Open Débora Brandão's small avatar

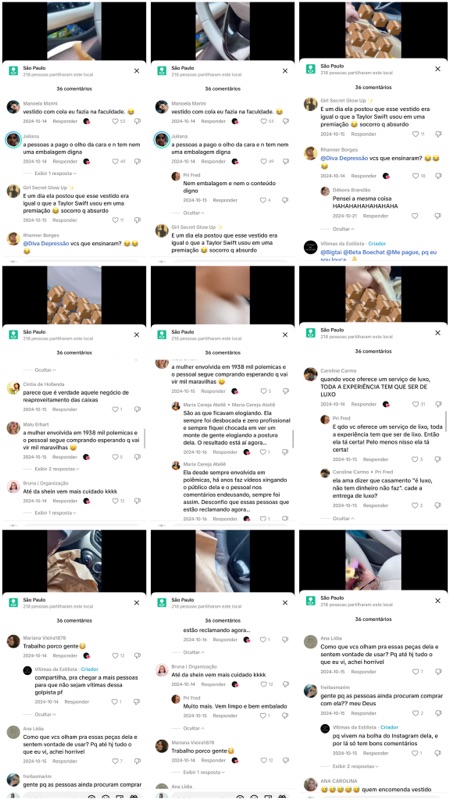coord(324,191)
